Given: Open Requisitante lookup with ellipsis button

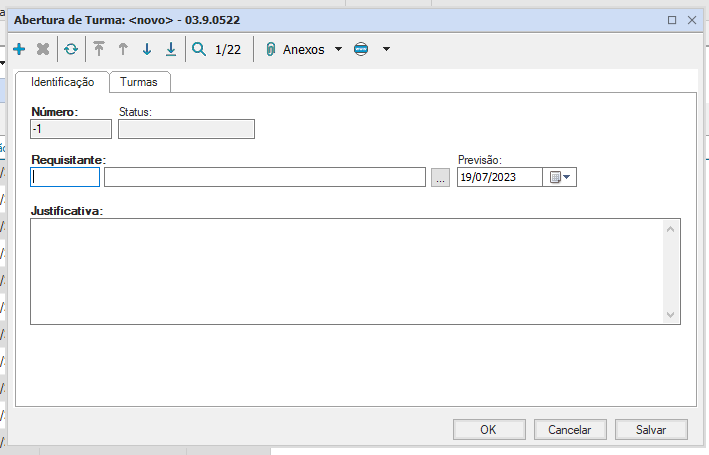Looking at the screenshot, I should click(440, 178).
